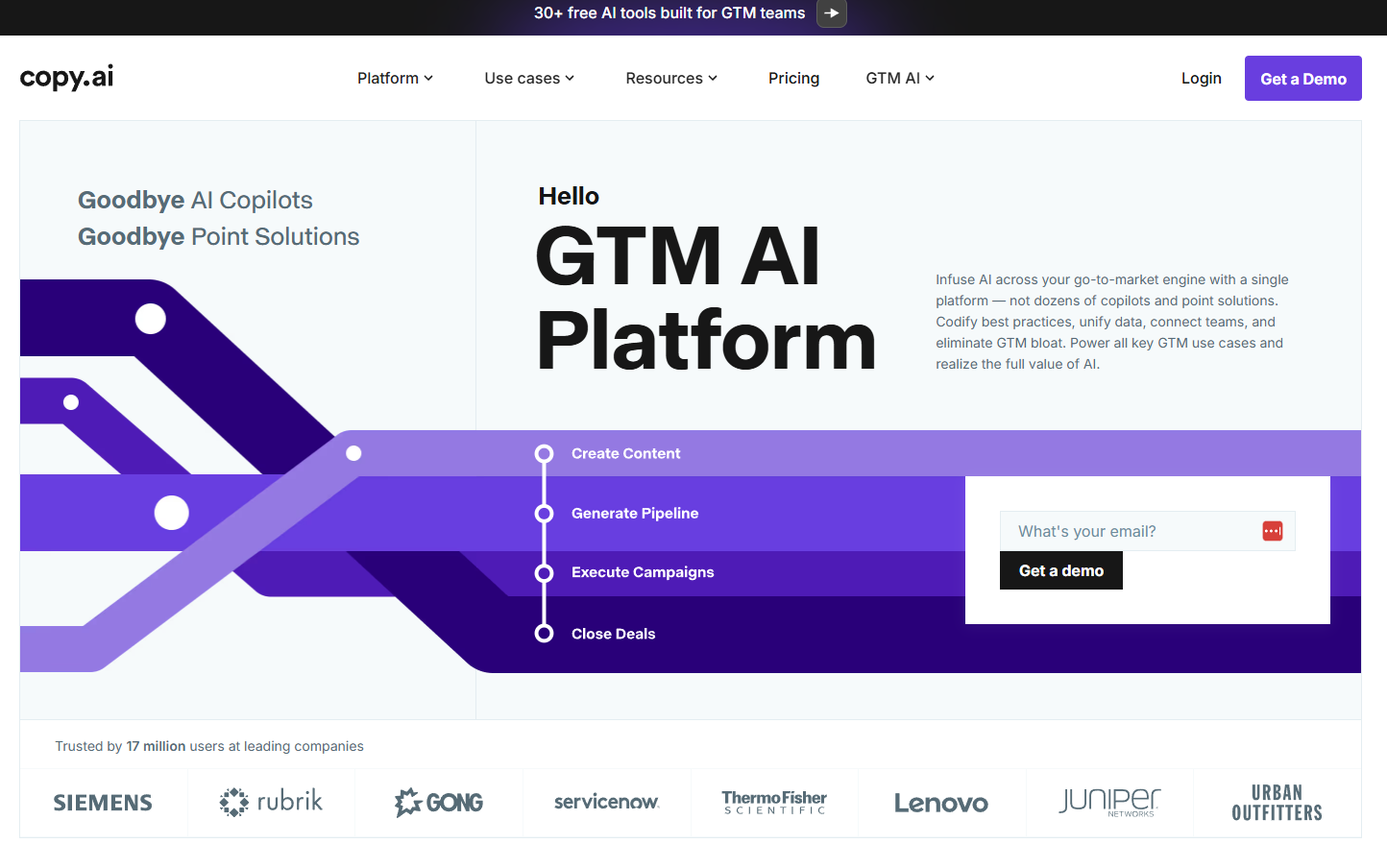
Task: Click the Siemens logo
Action: click(103, 803)
